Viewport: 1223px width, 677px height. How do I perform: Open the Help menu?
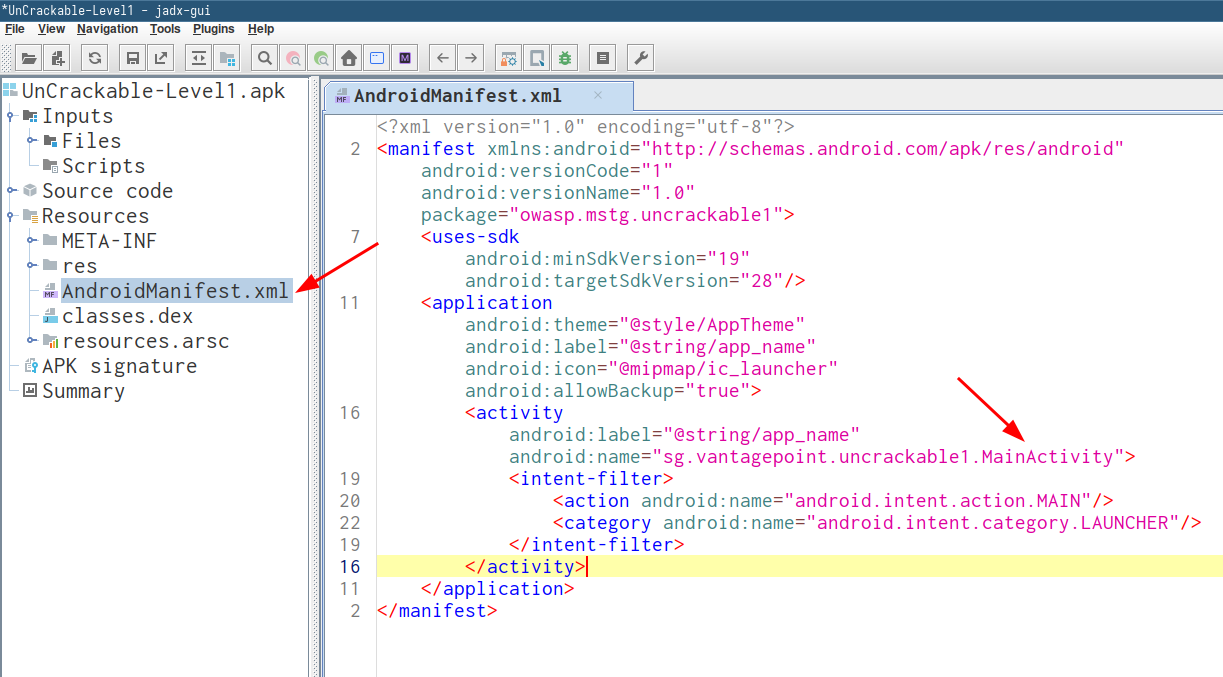[261, 29]
